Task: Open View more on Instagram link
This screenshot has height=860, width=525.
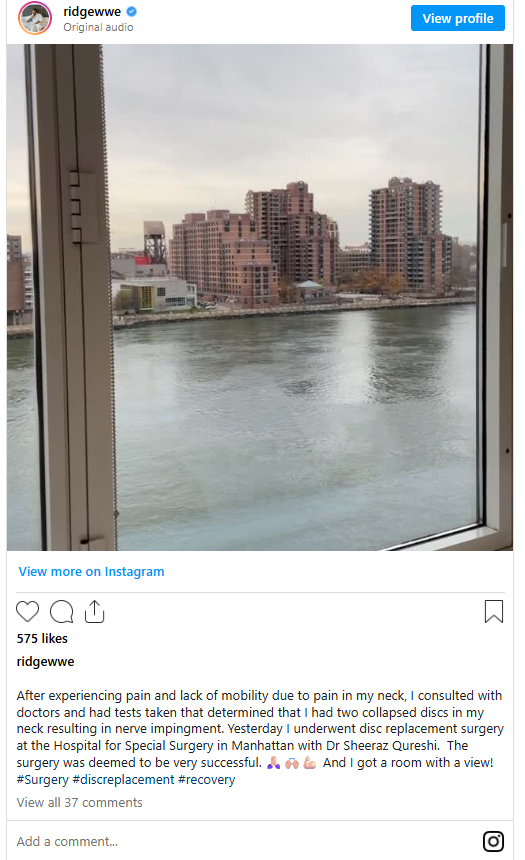Action: pyautogui.click(x=91, y=572)
